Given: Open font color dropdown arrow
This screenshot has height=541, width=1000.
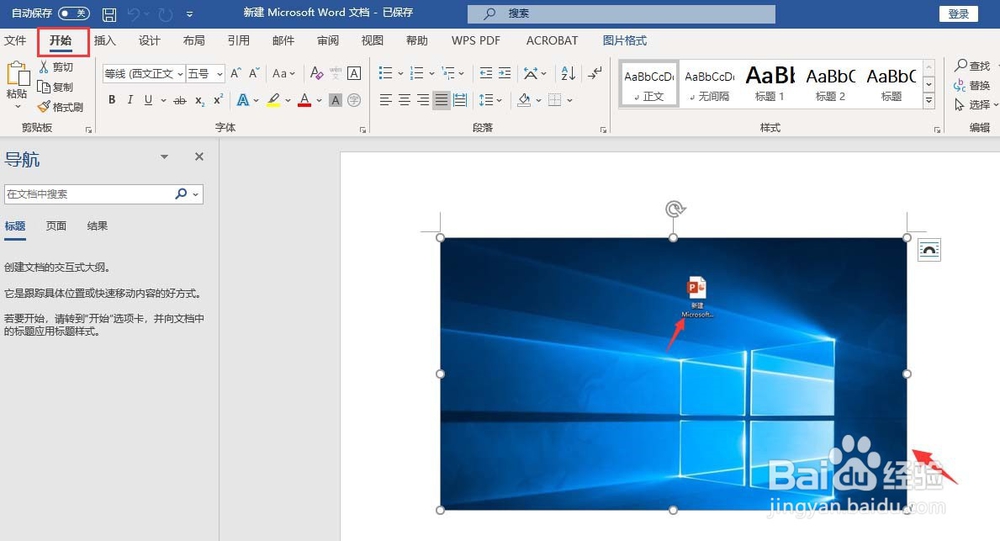Looking at the screenshot, I should click(319, 100).
